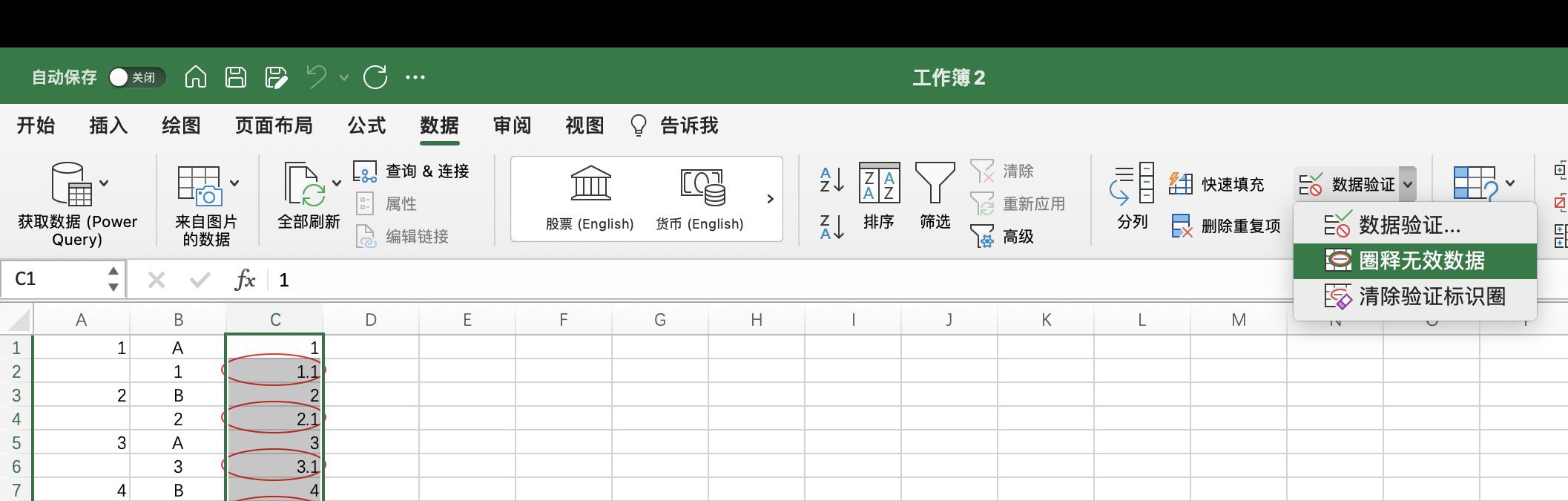Select 货币 (English) data type

click(700, 197)
